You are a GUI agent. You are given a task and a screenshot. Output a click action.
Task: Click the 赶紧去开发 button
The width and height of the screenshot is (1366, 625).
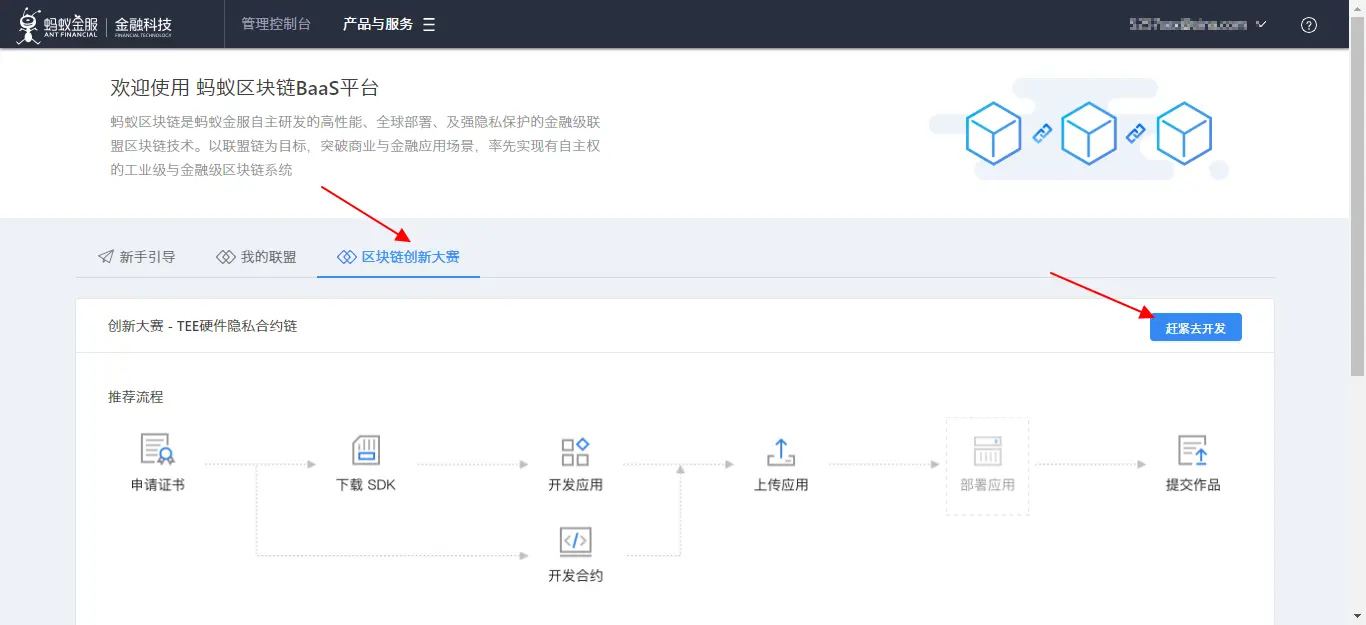click(1196, 327)
